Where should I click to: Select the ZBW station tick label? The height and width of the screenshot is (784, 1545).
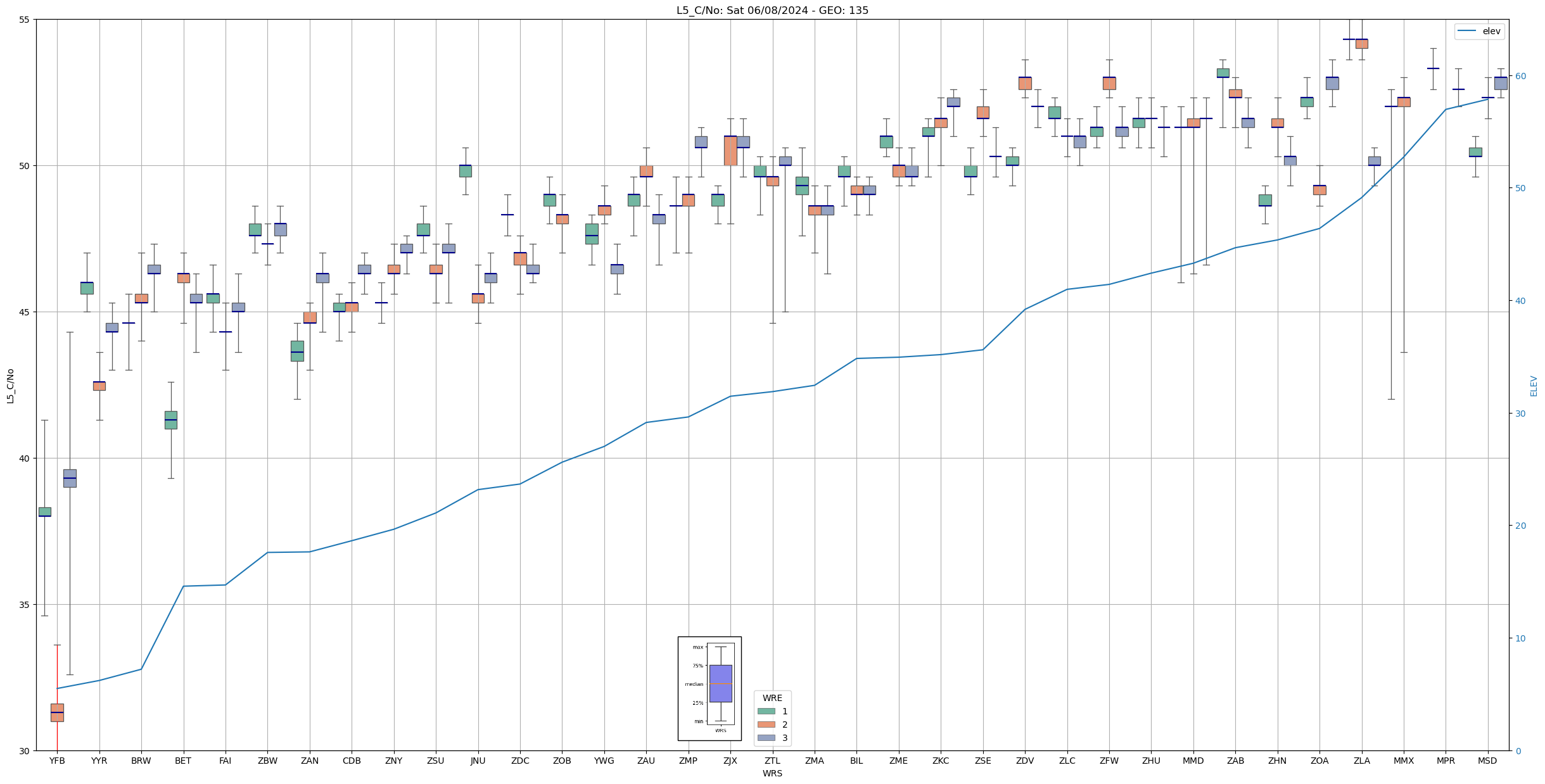[267, 761]
